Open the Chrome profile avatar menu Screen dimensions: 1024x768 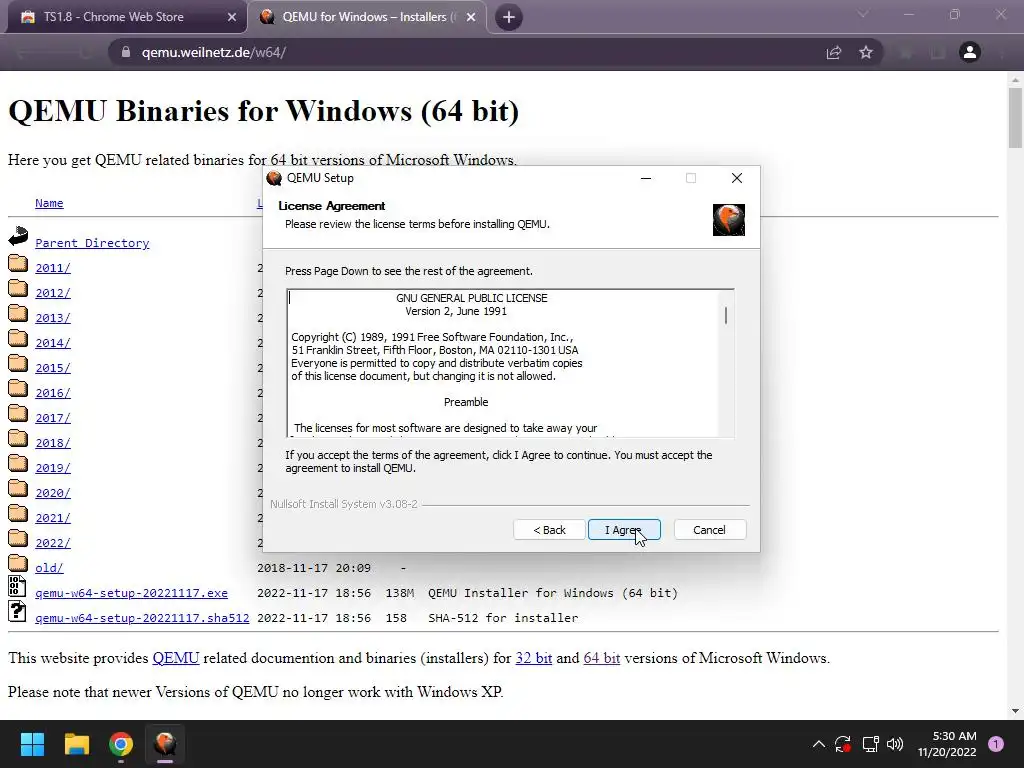(x=970, y=52)
